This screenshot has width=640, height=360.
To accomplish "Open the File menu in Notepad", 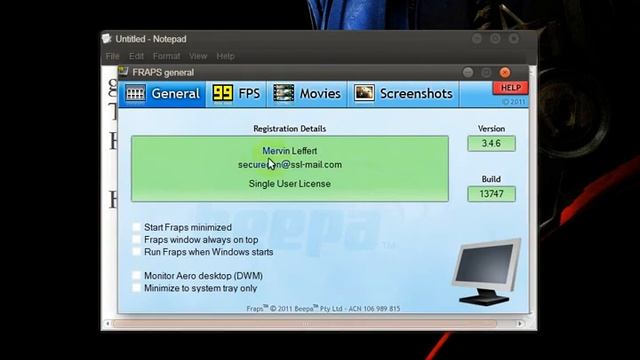I will 112,56.
